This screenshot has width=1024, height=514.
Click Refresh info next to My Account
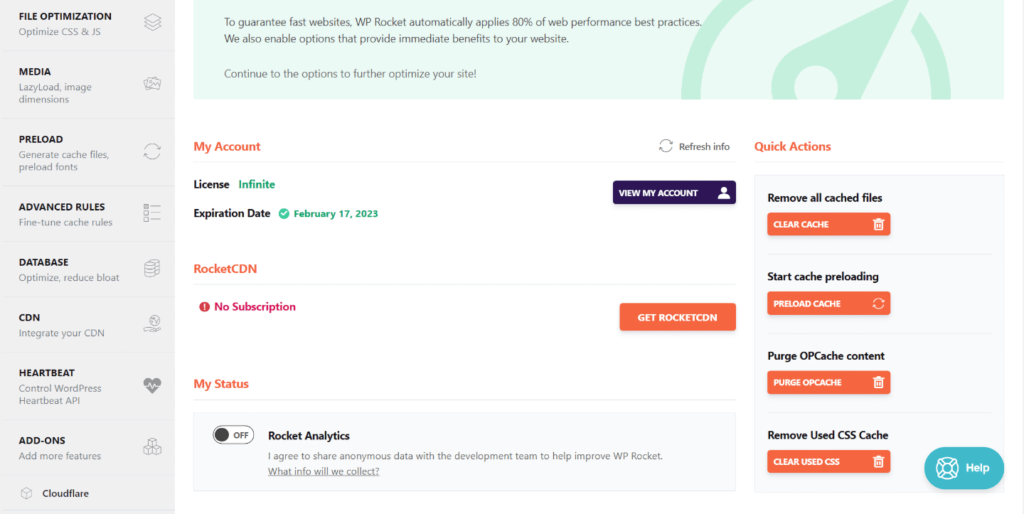(x=694, y=146)
